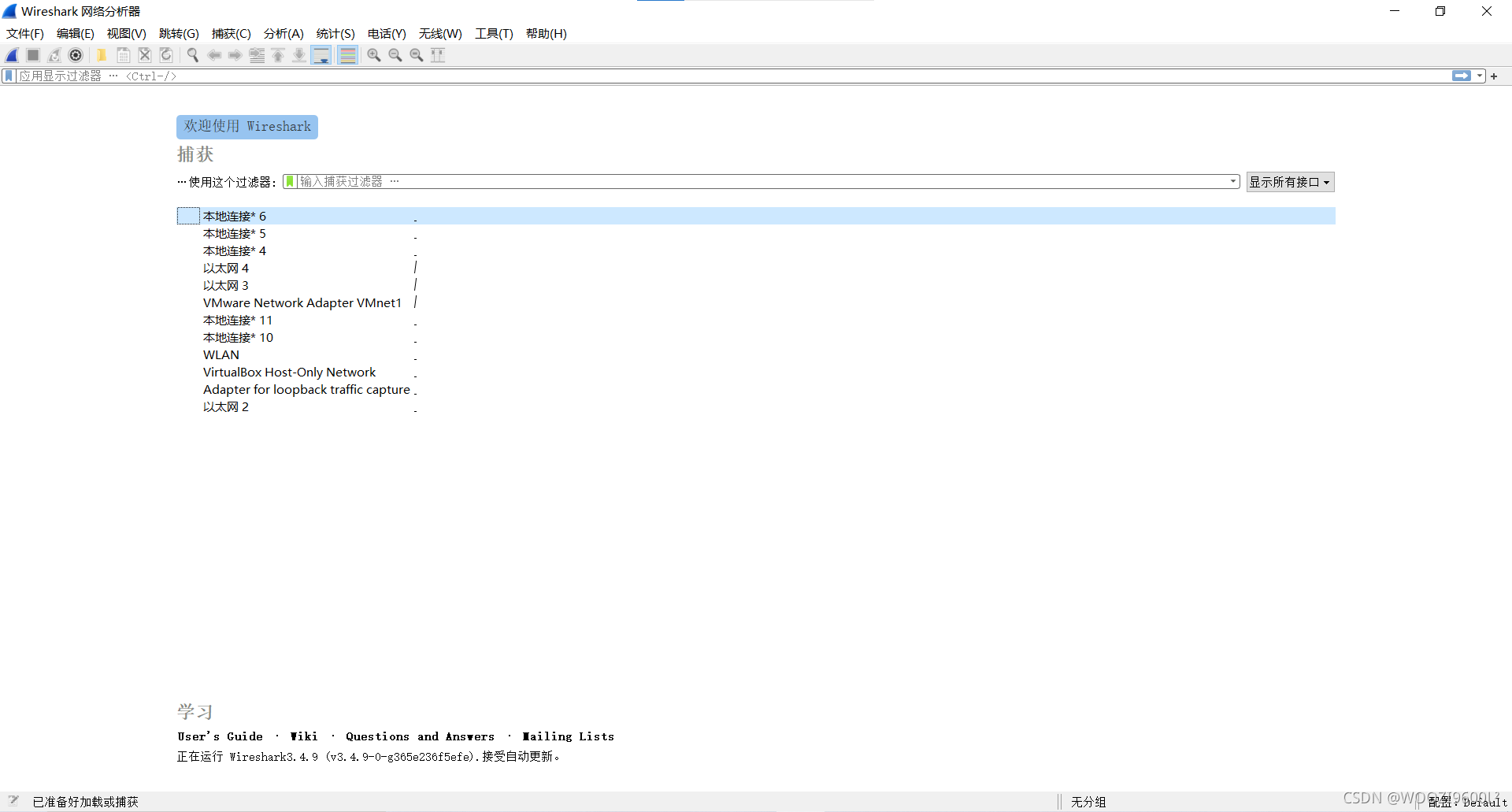Image resolution: width=1512 pixels, height=812 pixels.
Task: Select interface 以太网 2
Action: click(756, 406)
